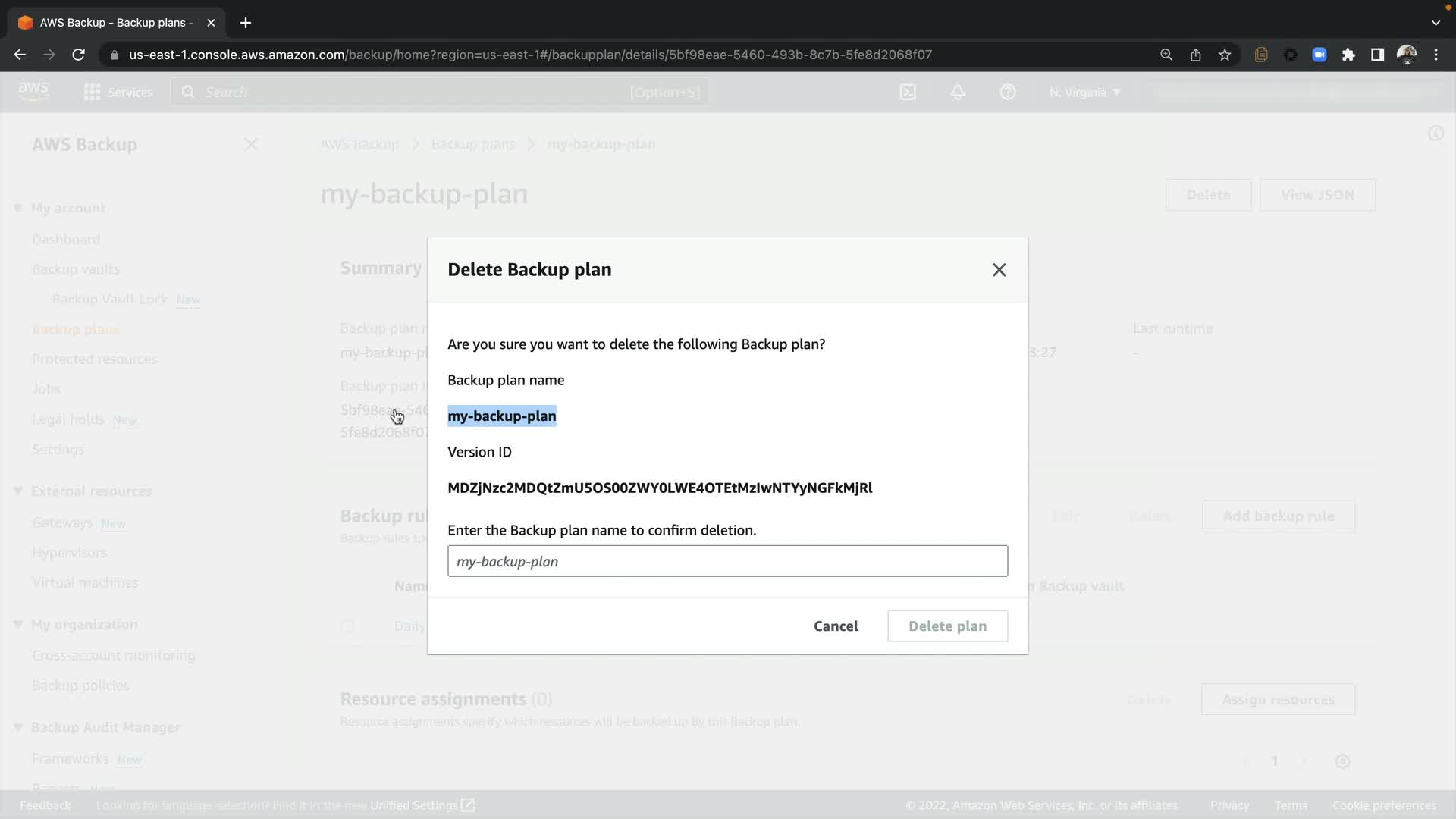Close the Delete Backup plan dialog
The height and width of the screenshot is (819, 1456).
[x=999, y=270]
